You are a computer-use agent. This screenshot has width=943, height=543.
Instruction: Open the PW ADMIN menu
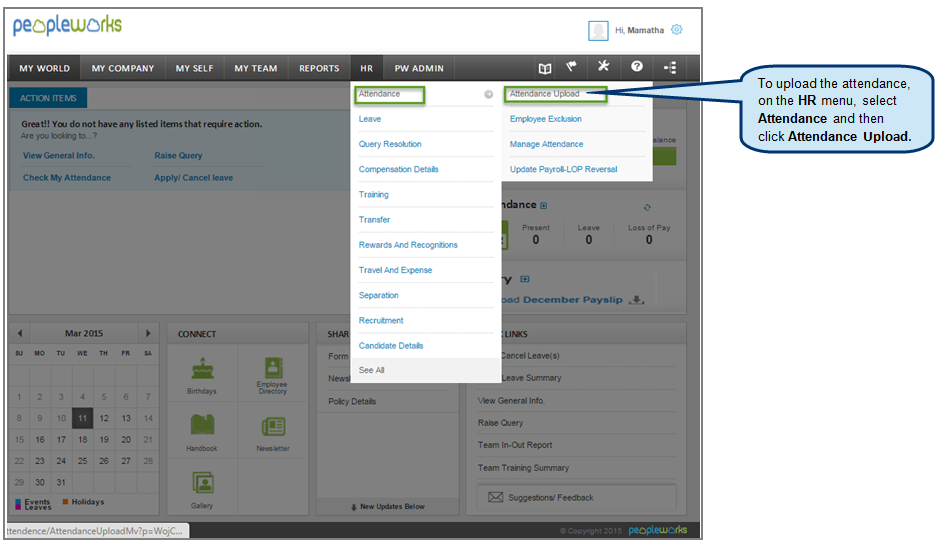pos(419,69)
